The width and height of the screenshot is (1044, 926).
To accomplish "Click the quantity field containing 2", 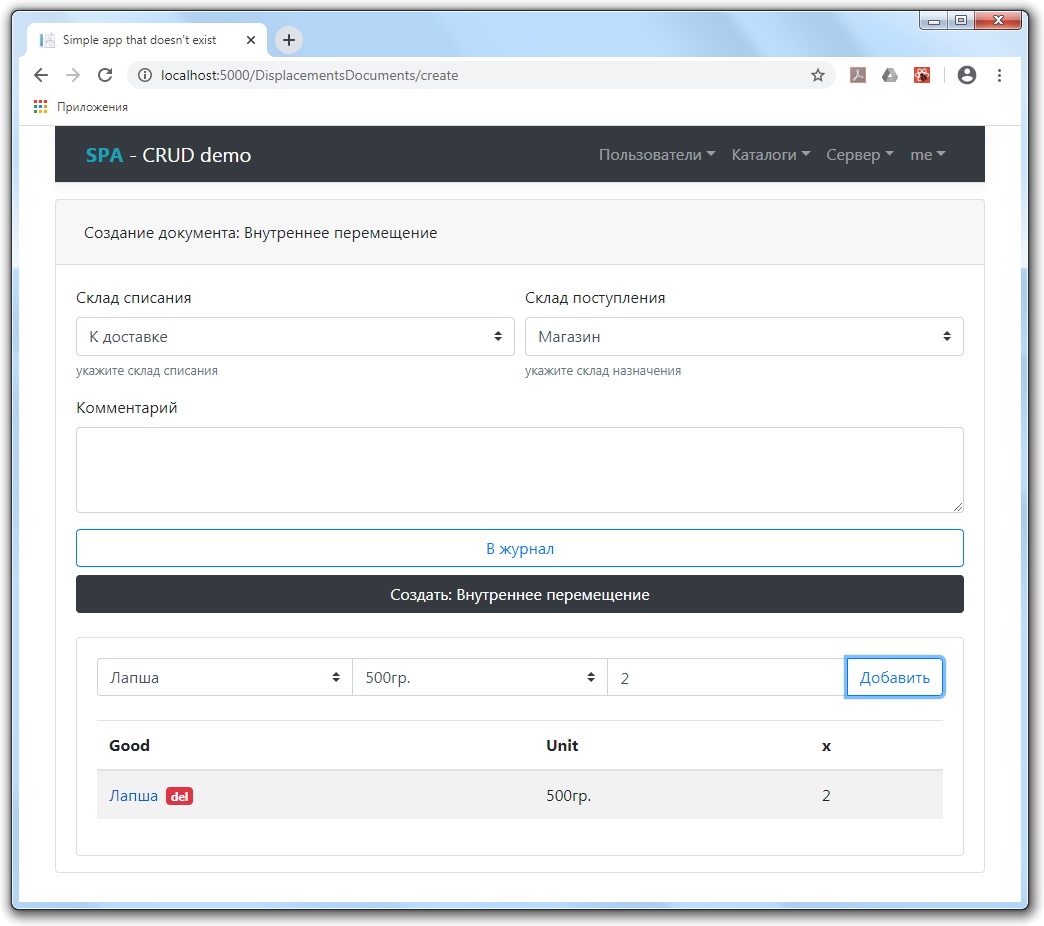I will pos(726,677).
